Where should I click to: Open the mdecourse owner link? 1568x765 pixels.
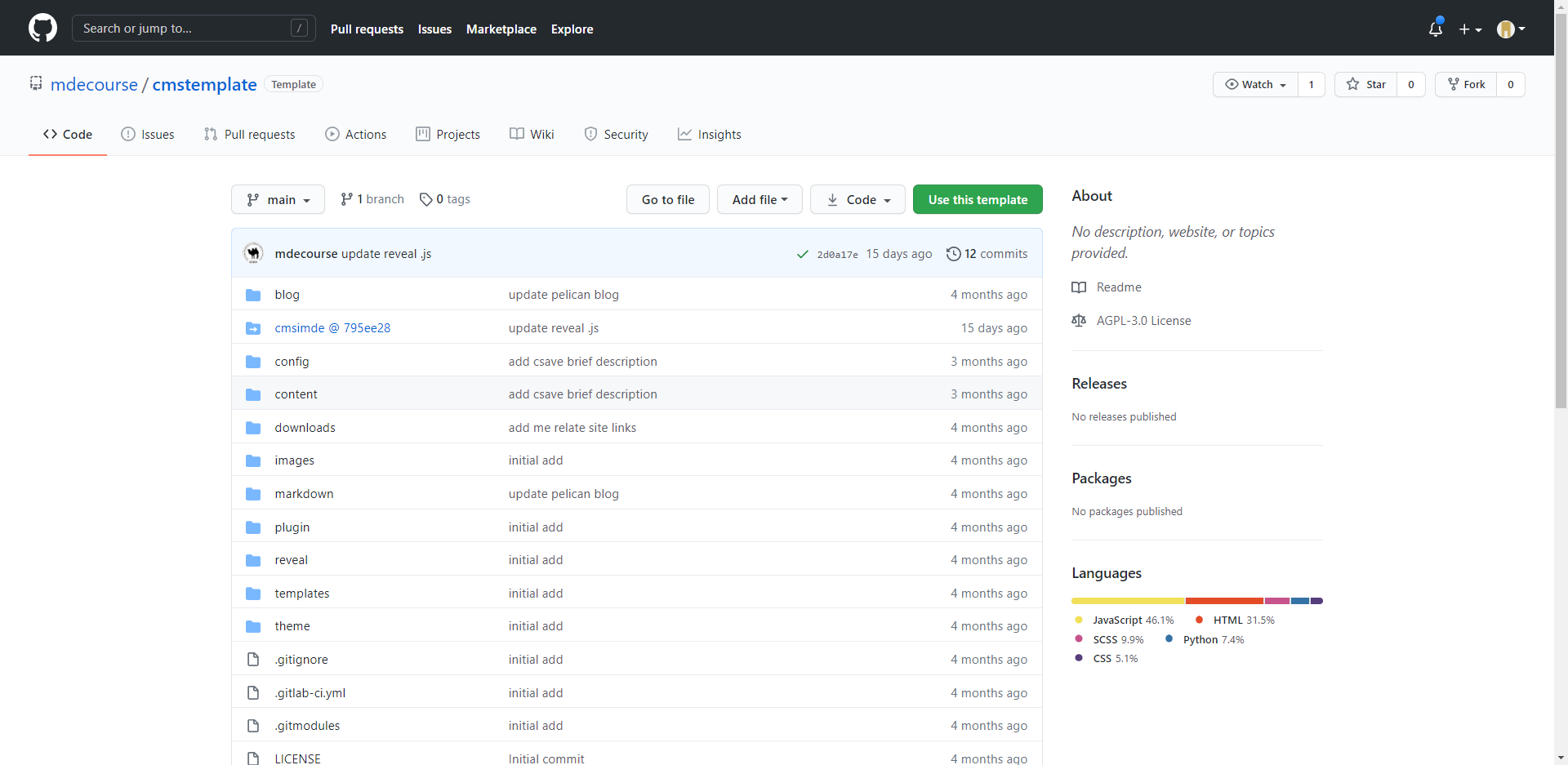click(94, 84)
